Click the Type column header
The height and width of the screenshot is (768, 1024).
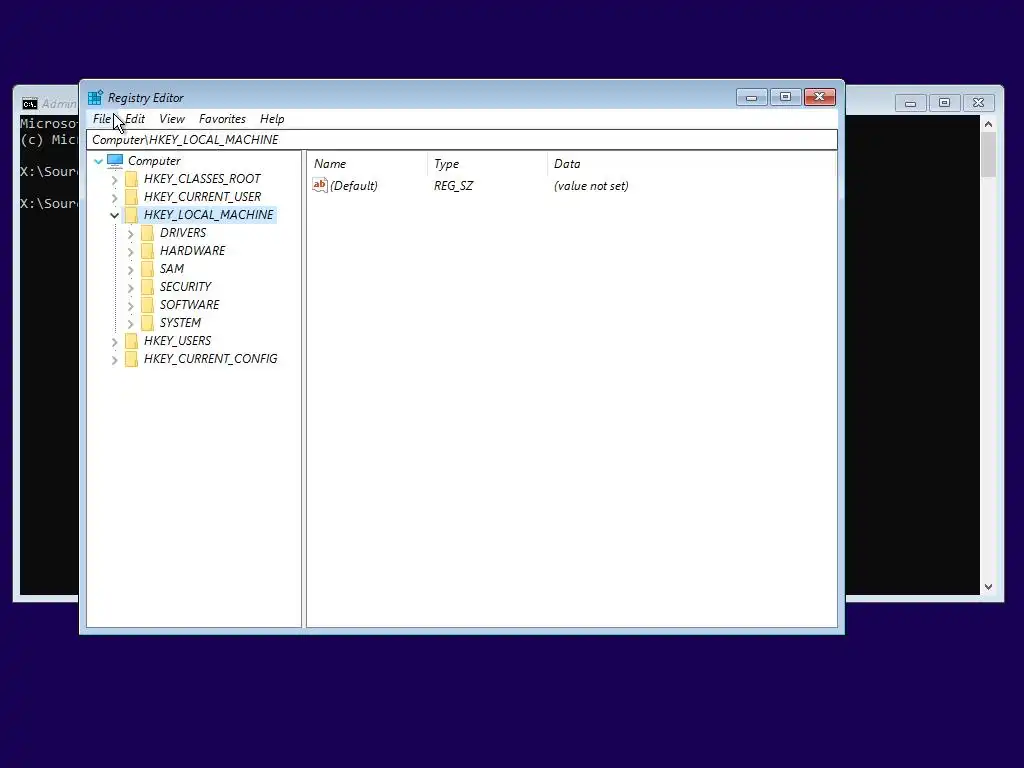(x=487, y=164)
